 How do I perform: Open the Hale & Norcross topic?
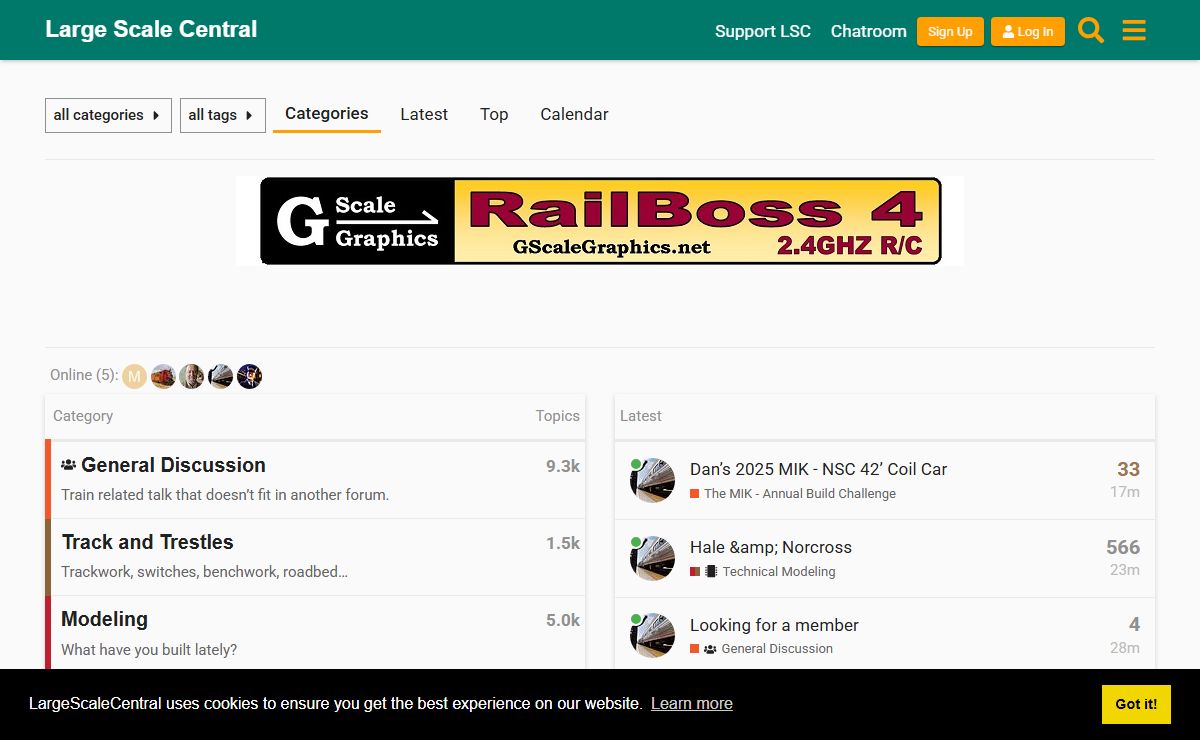click(x=771, y=547)
